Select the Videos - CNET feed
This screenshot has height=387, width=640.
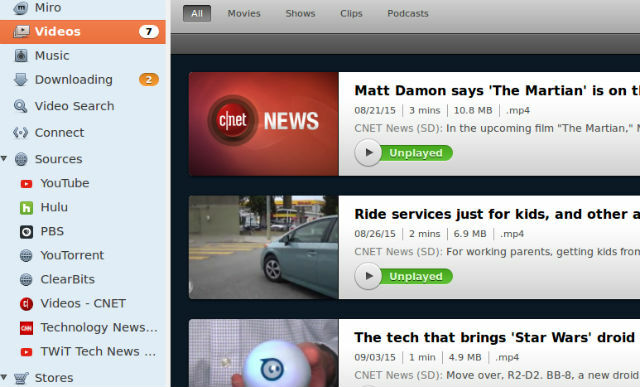73,304
